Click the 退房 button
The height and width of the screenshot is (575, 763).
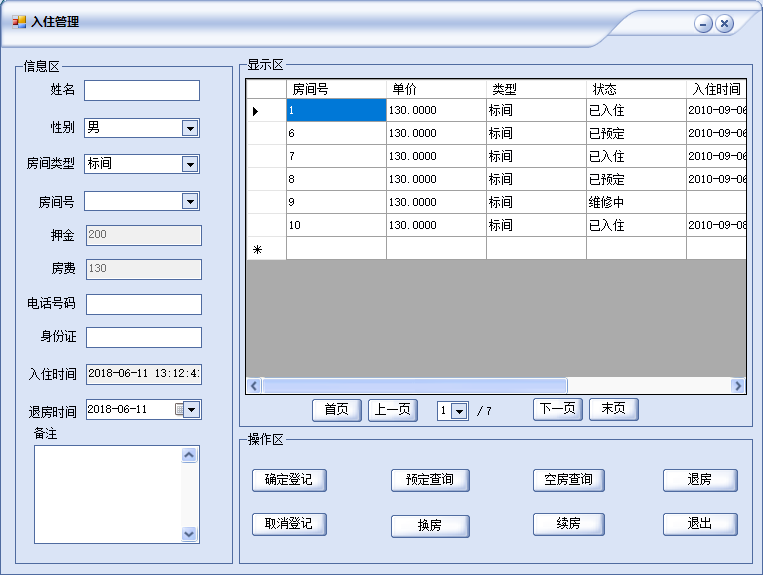click(x=700, y=480)
